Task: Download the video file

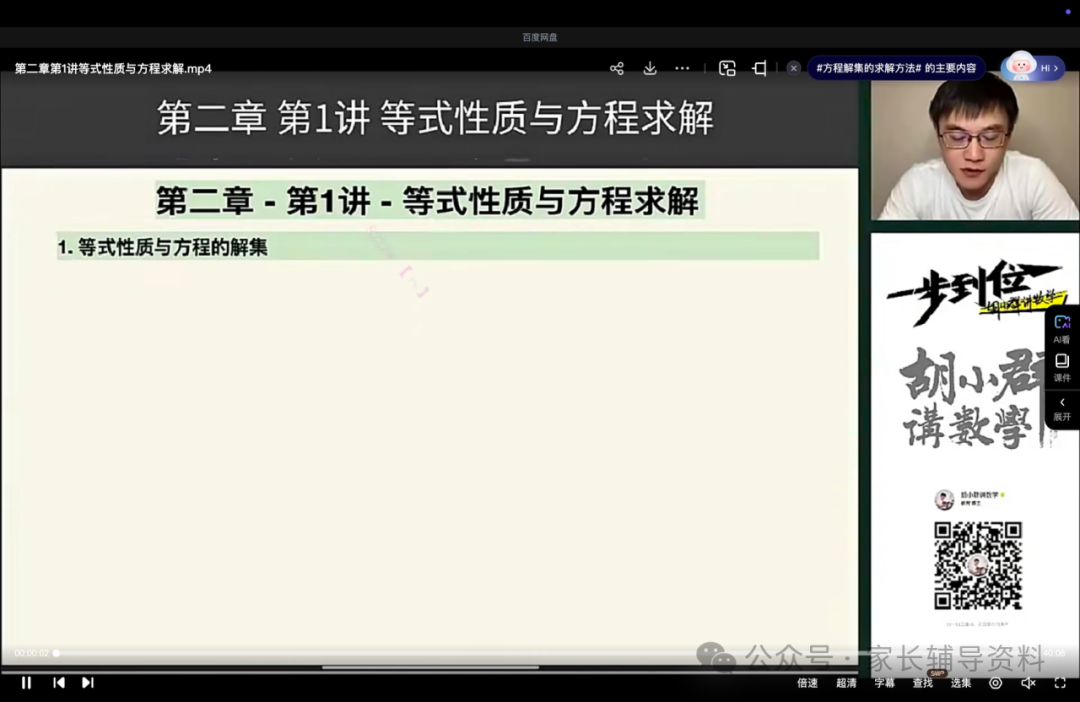Action: (650, 68)
